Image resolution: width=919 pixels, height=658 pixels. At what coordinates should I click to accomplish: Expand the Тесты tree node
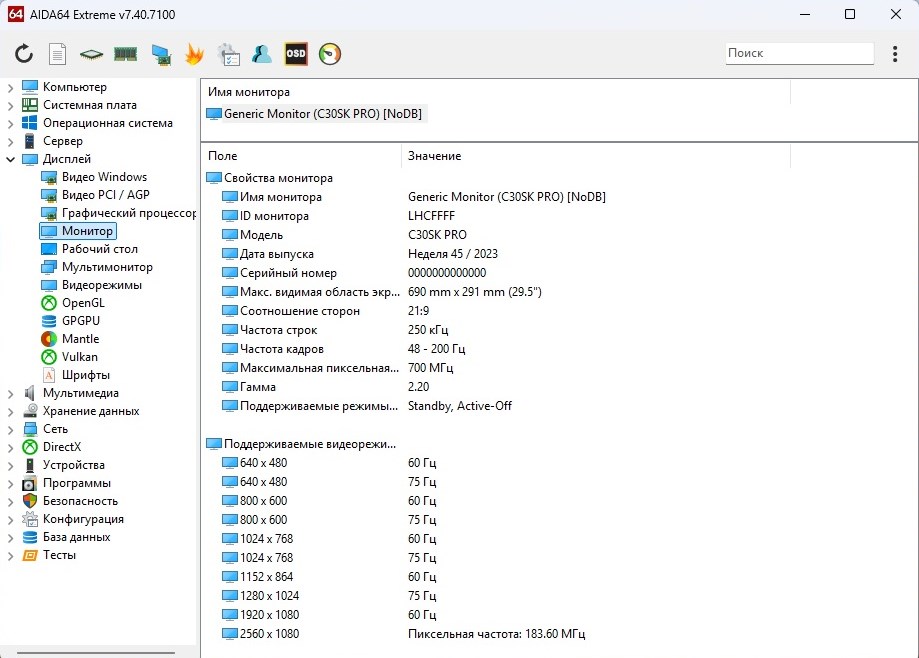(x=10, y=555)
